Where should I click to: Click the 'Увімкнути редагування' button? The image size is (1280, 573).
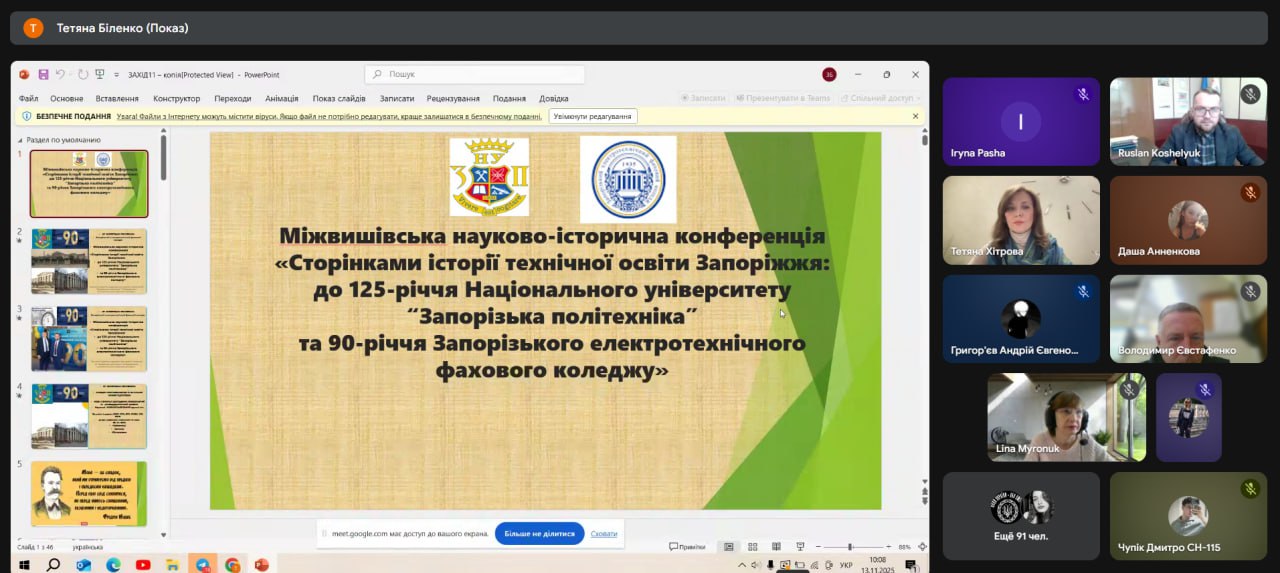point(592,116)
